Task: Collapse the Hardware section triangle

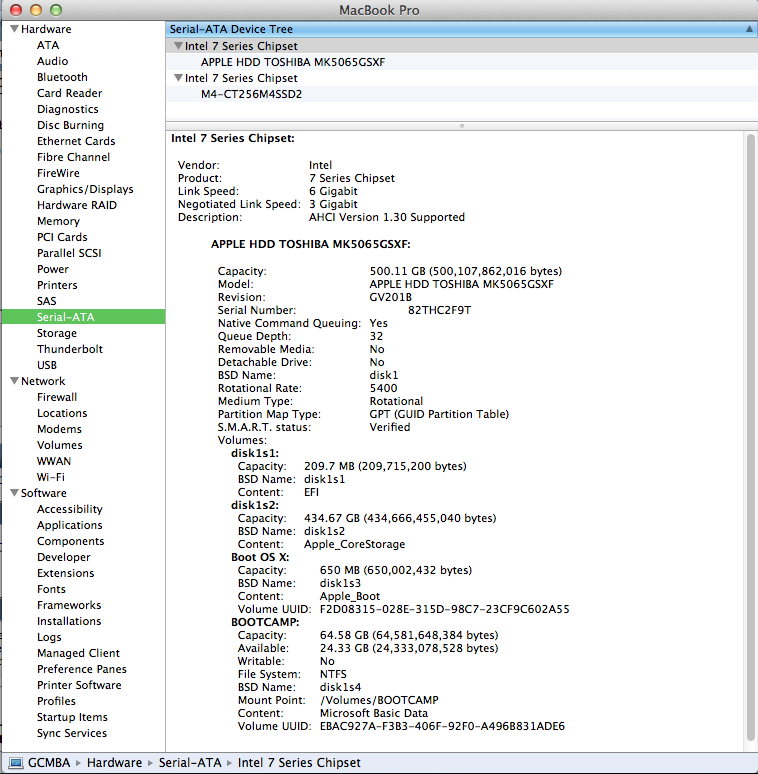Action: pyautogui.click(x=14, y=29)
